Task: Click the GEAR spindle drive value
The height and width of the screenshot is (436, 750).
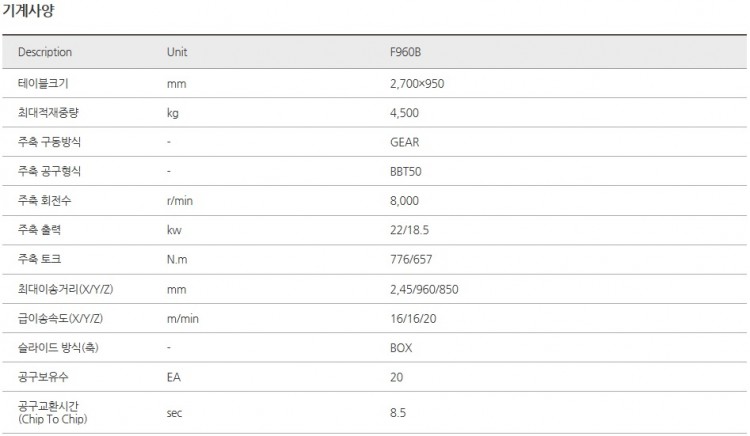Action: pyautogui.click(x=404, y=142)
